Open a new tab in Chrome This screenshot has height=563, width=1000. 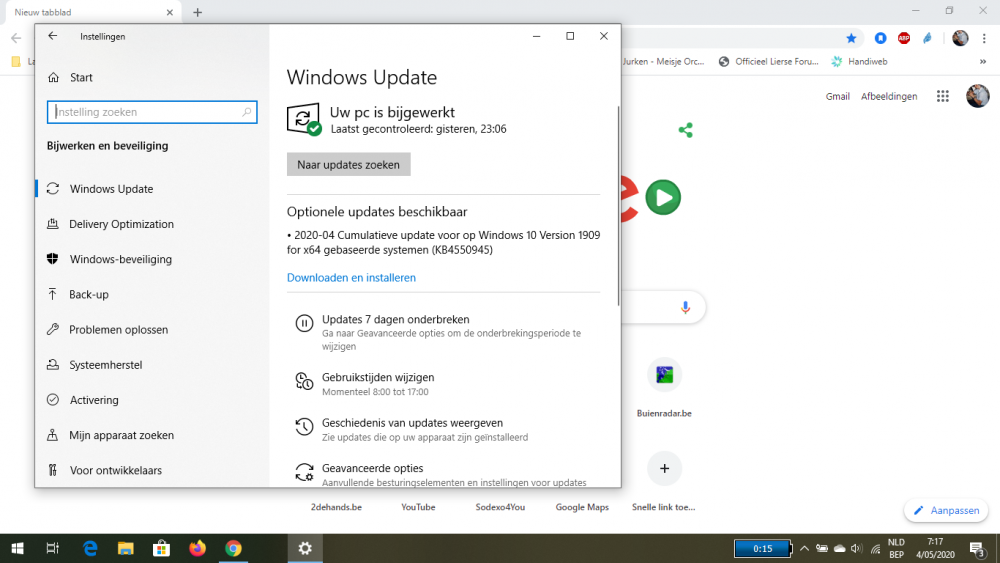click(198, 12)
